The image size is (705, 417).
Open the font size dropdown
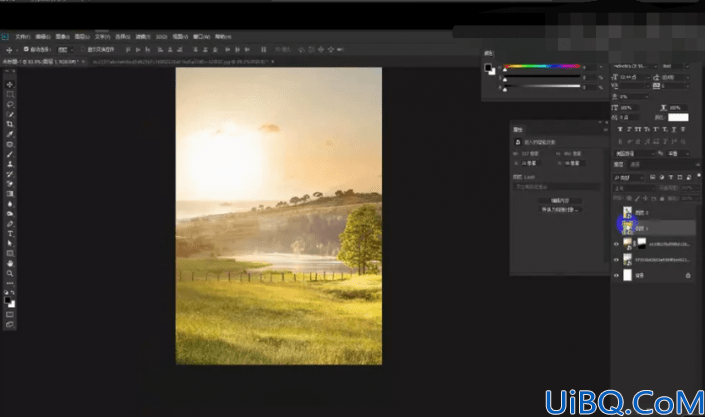pos(635,77)
